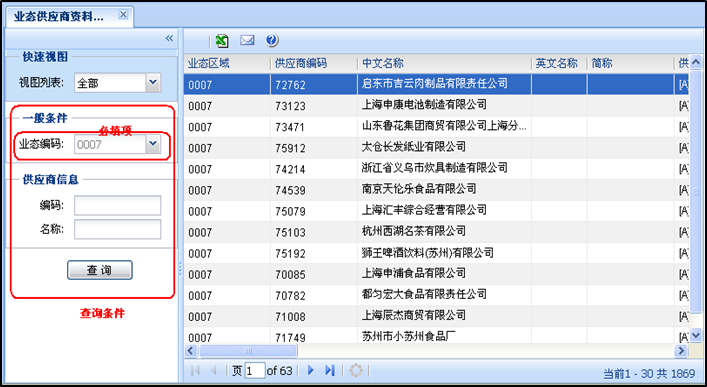Collapse the left query panel

click(x=169, y=39)
